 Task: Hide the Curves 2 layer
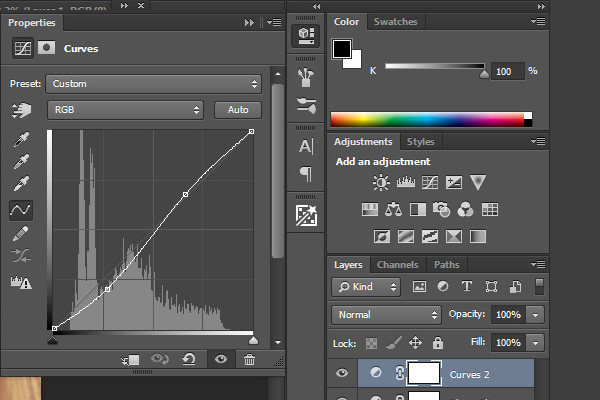click(x=342, y=373)
